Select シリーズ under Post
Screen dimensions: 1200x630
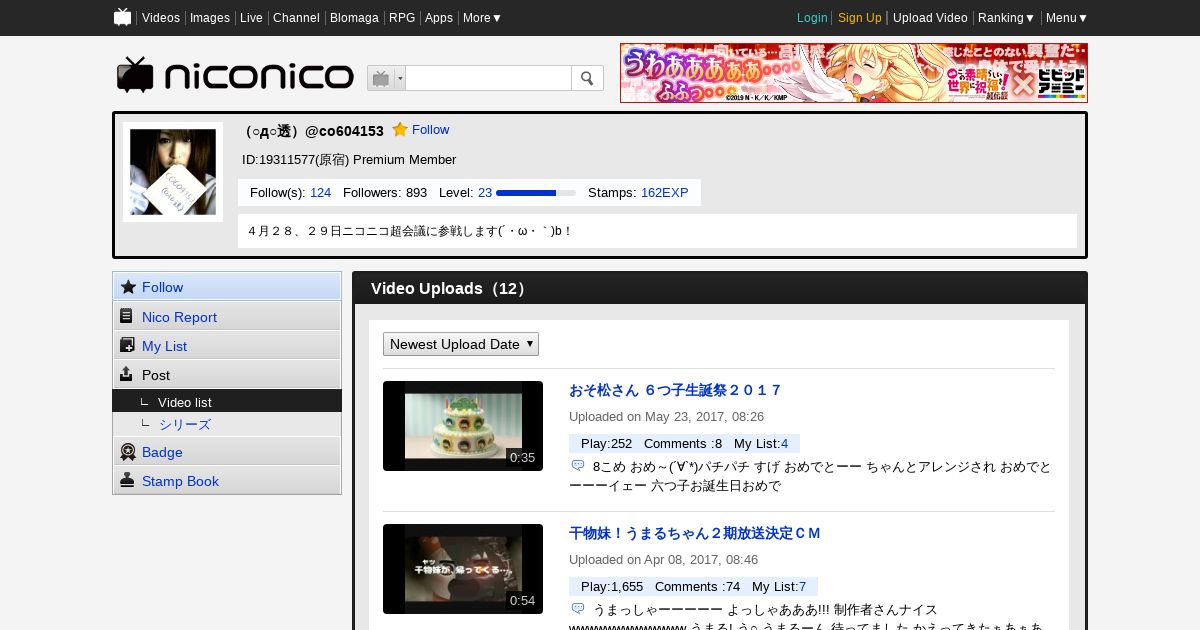tap(227, 424)
